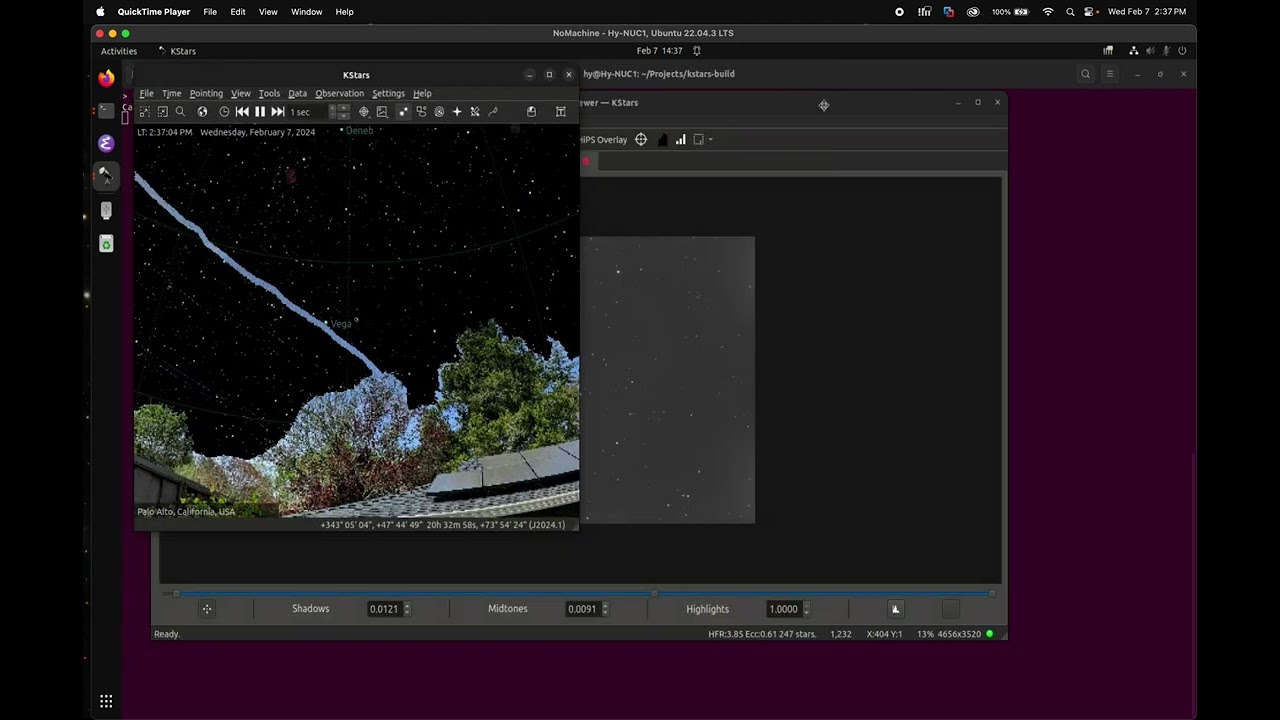
Task: Click the terminal window search icon
Action: tap(1085, 74)
